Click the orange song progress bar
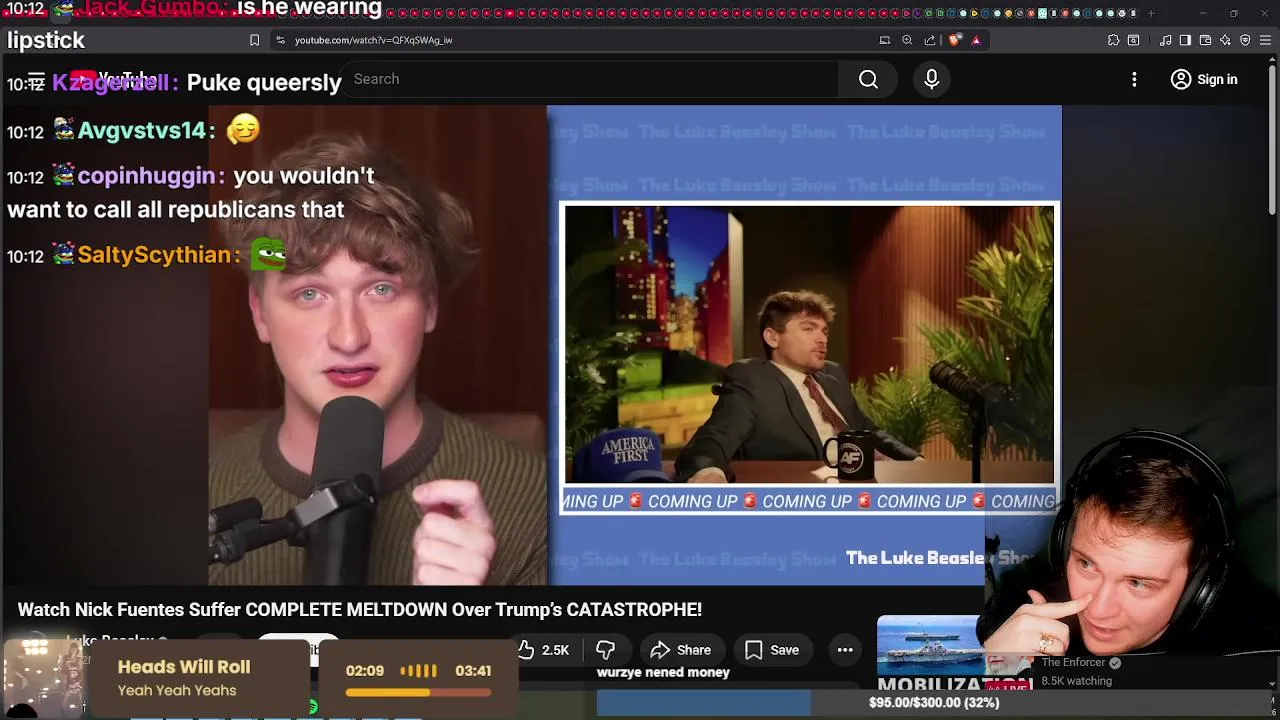 coord(418,693)
